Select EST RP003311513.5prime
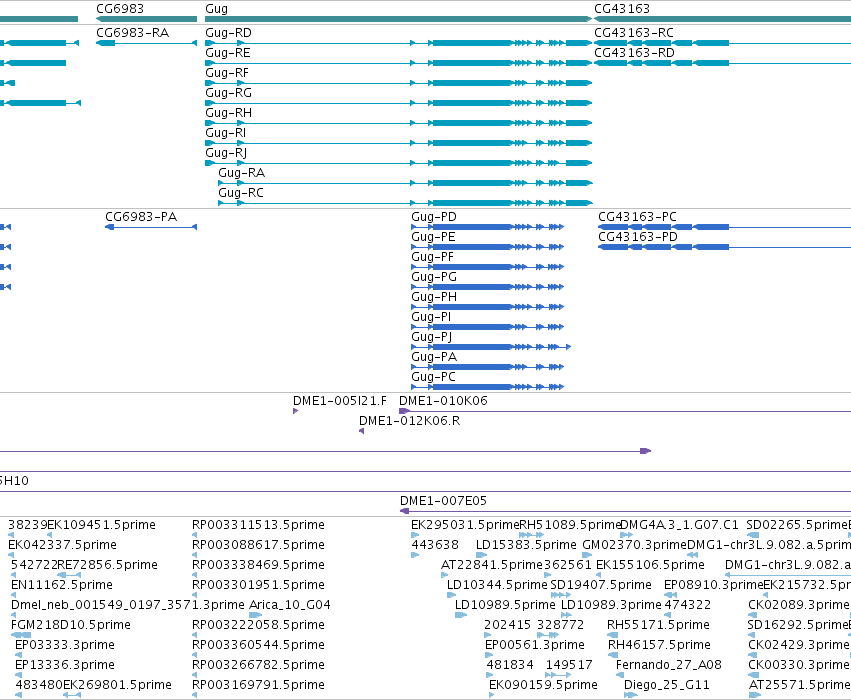851x700 pixels. click(258, 525)
